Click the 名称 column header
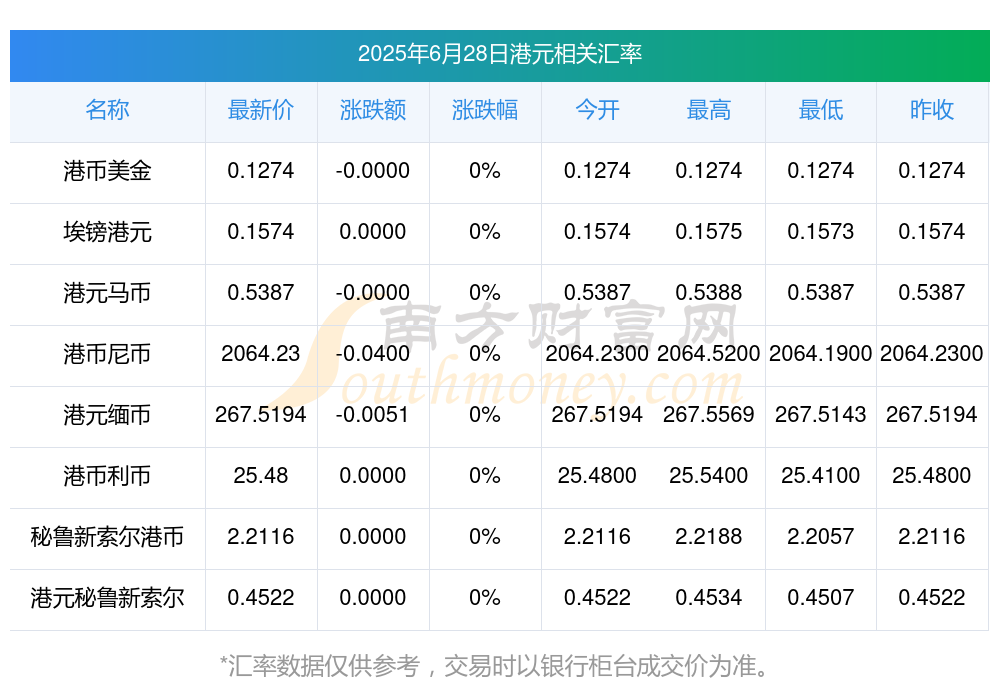 107,110
